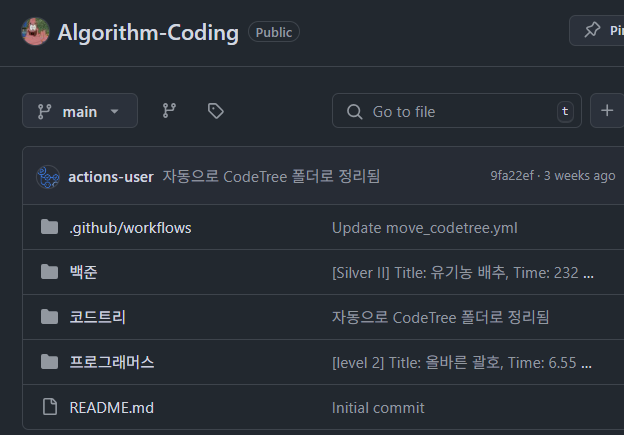This screenshot has height=435, width=624.
Task: Open the 코드트리 folder
Action: [x=98, y=317]
